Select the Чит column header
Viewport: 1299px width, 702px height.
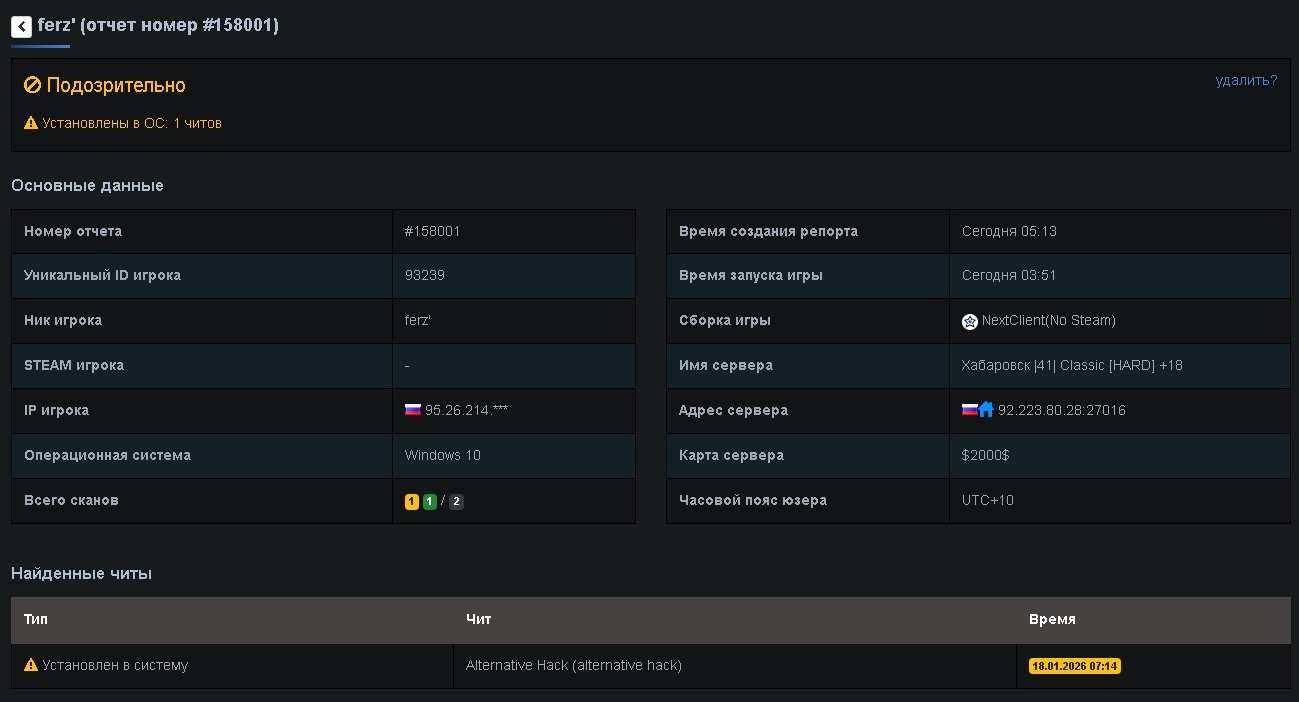[478, 619]
